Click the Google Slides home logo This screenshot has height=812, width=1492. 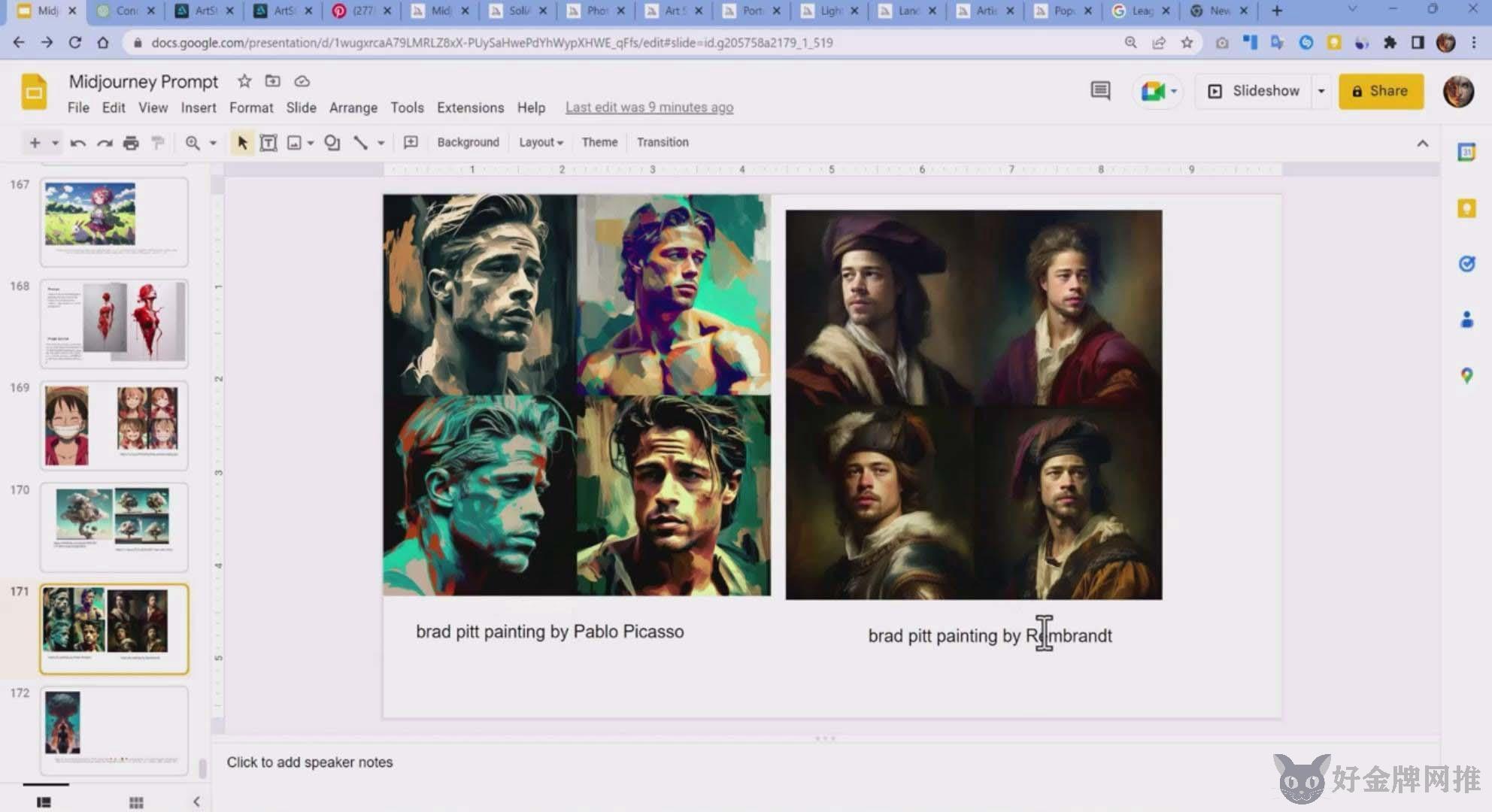(34, 92)
